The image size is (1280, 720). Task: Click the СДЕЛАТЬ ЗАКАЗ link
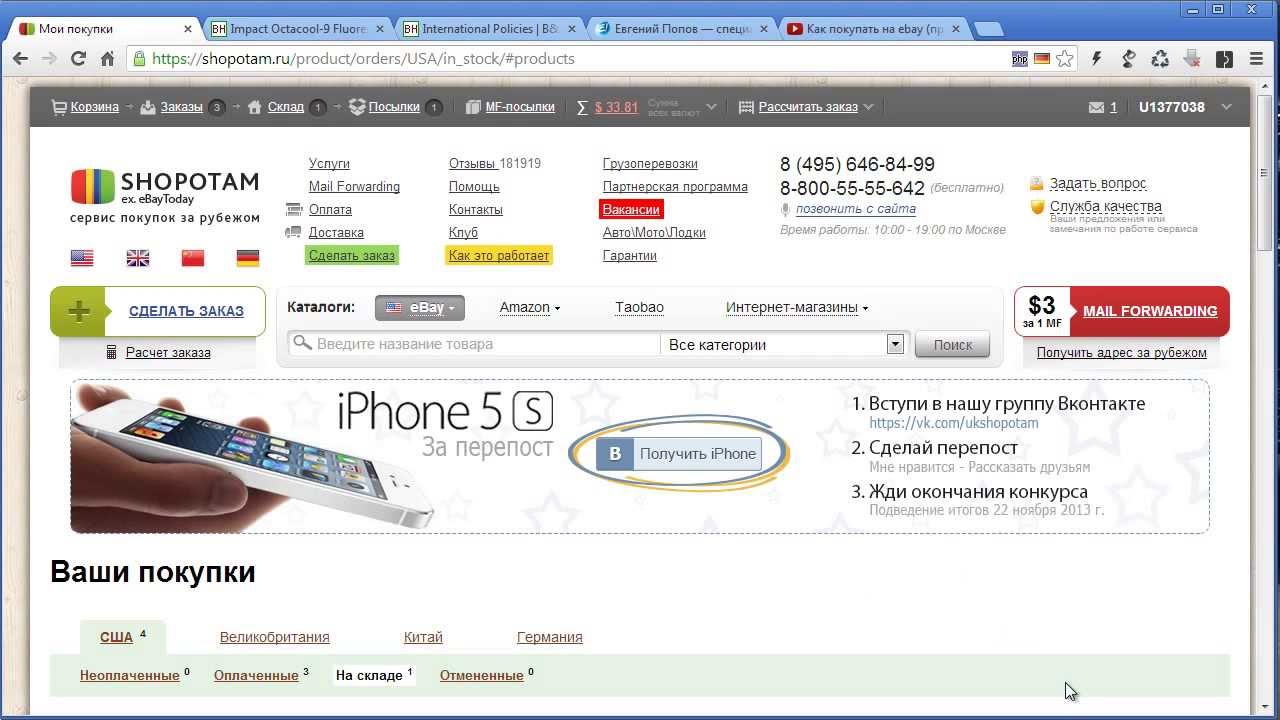tap(186, 311)
